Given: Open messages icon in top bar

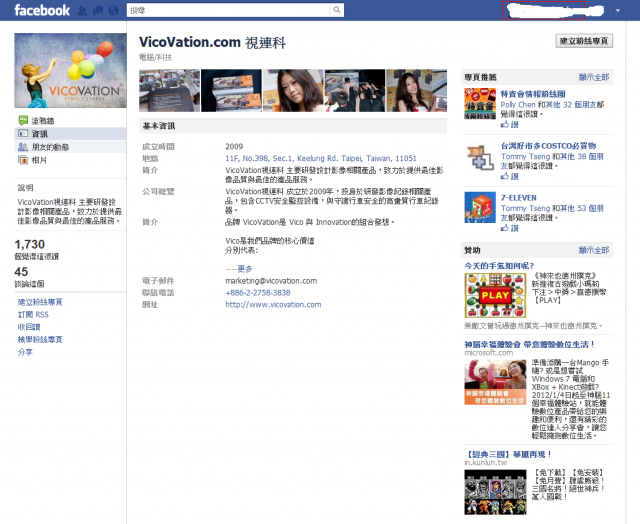Looking at the screenshot, I should click(x=98, y=11).
